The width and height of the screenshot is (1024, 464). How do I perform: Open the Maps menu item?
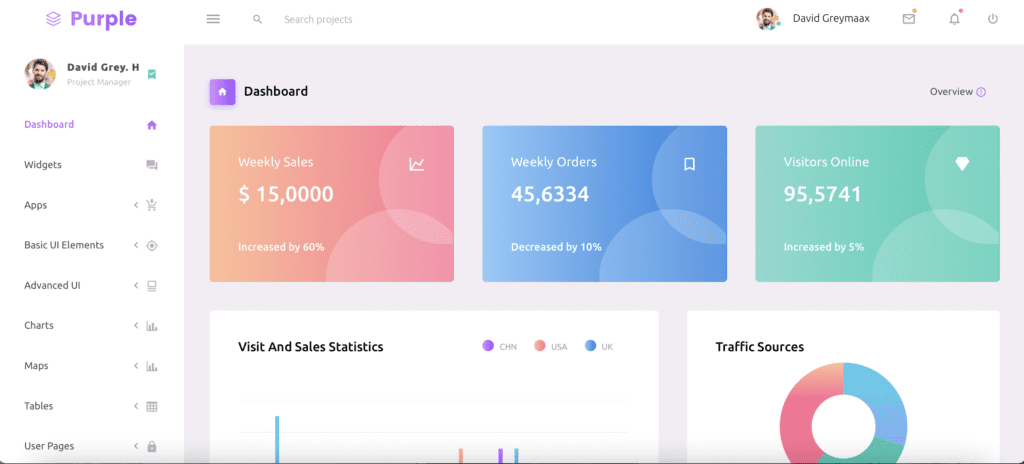[x=37, y=366]
